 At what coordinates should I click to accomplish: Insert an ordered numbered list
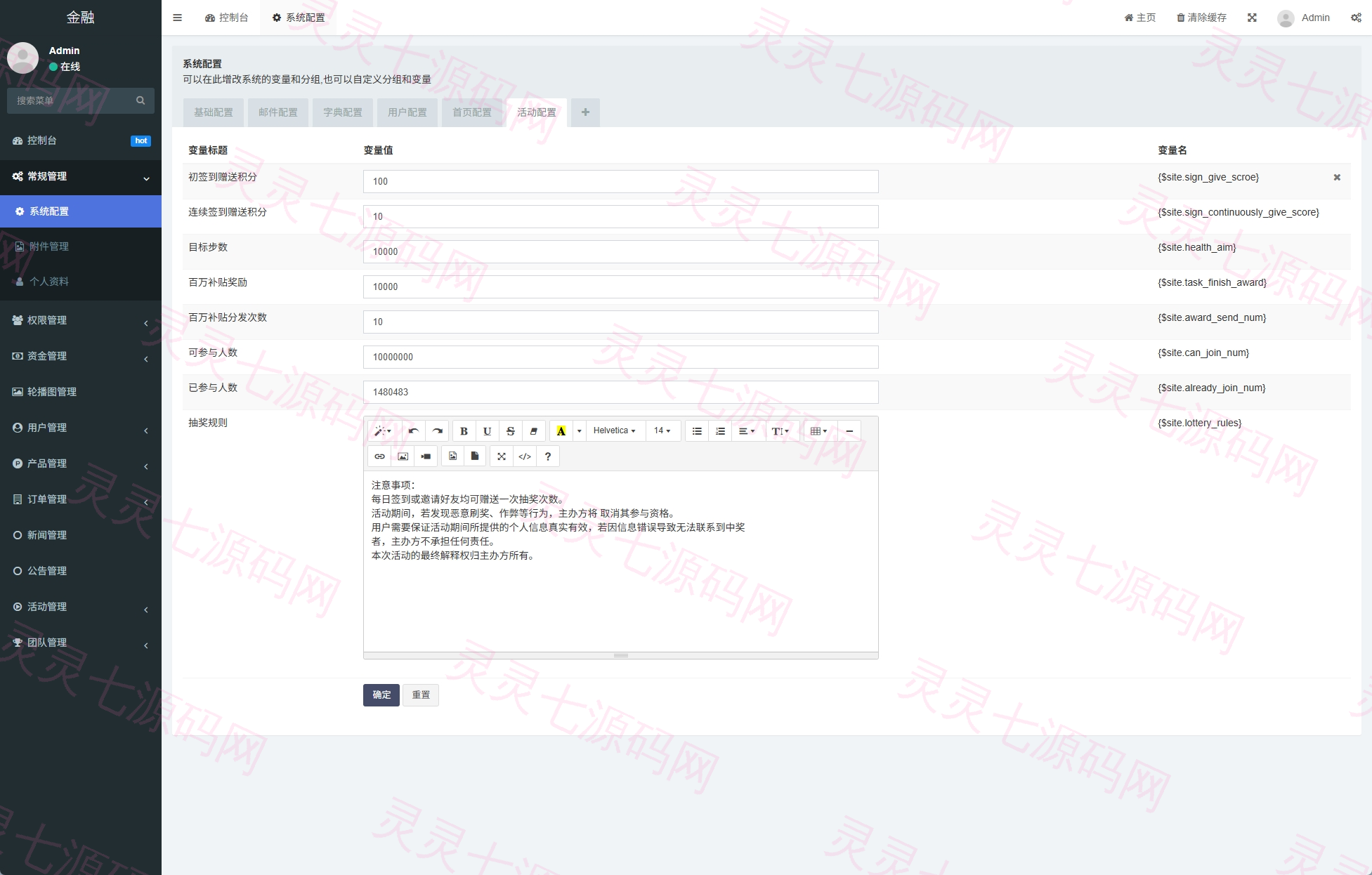(x=720, y=431)
